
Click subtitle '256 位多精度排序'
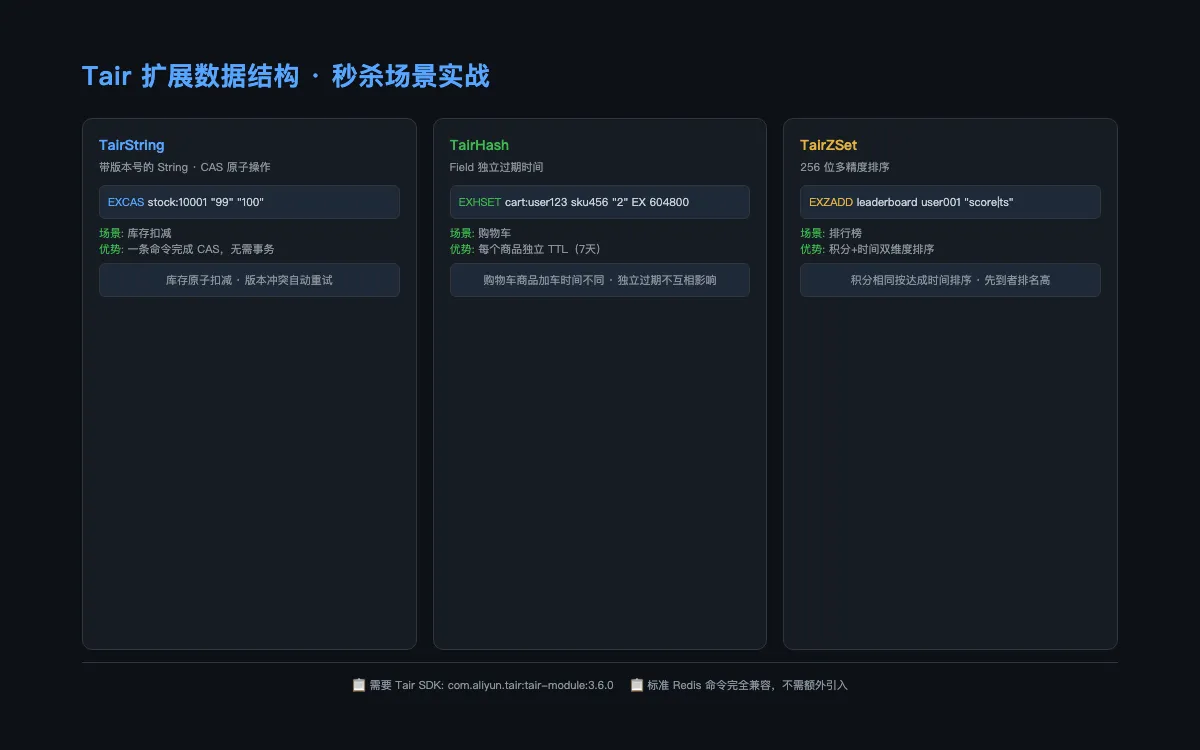click(845, 167)
